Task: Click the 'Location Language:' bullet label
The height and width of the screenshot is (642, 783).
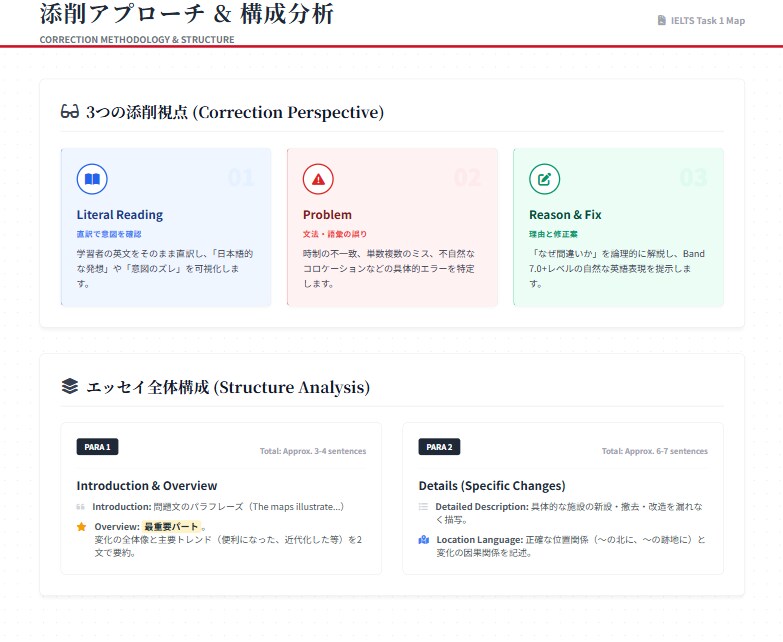Action: [480, 540]
